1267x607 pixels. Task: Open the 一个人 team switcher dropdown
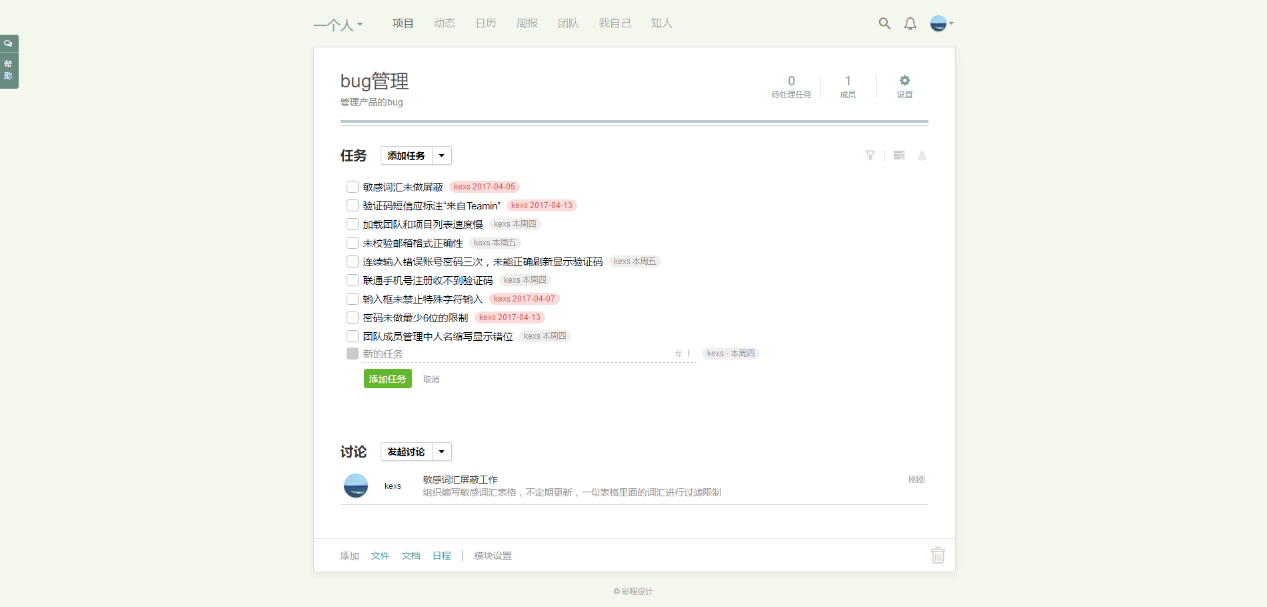pos(338,24)
